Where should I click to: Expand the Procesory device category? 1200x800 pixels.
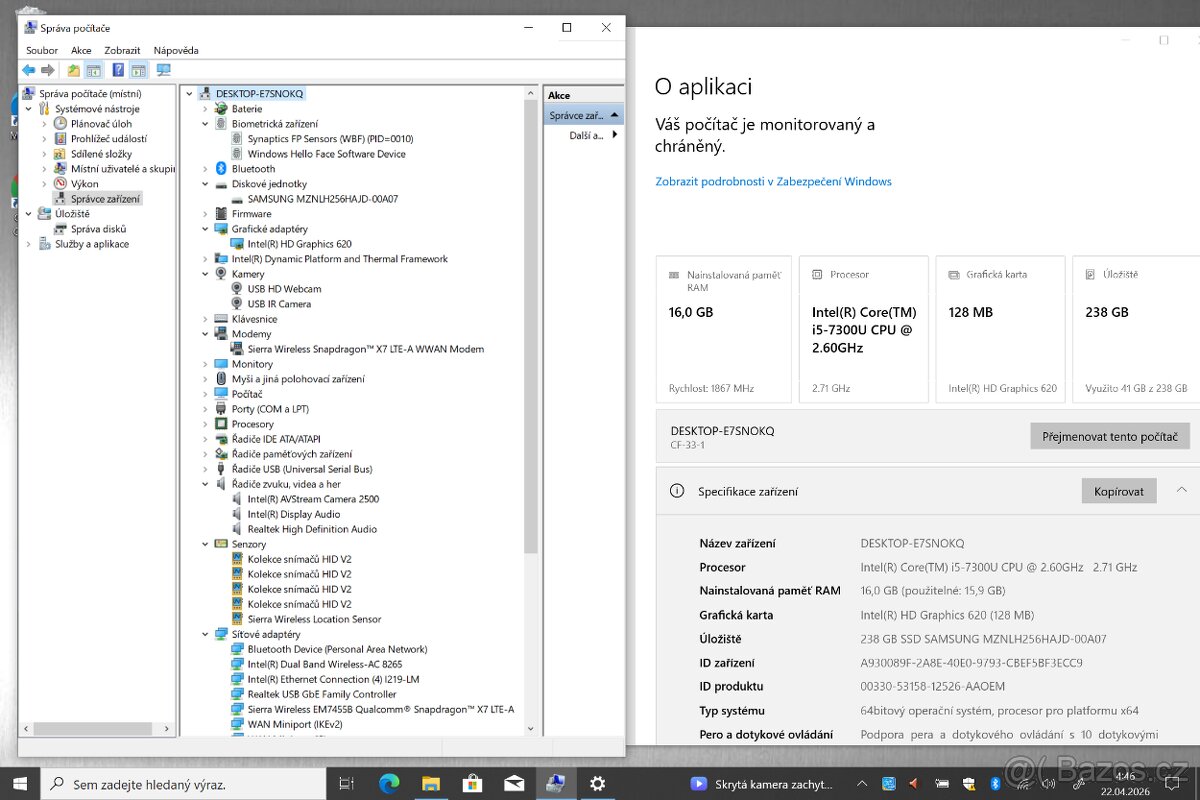pyautogui.click(x=206, y=424)
